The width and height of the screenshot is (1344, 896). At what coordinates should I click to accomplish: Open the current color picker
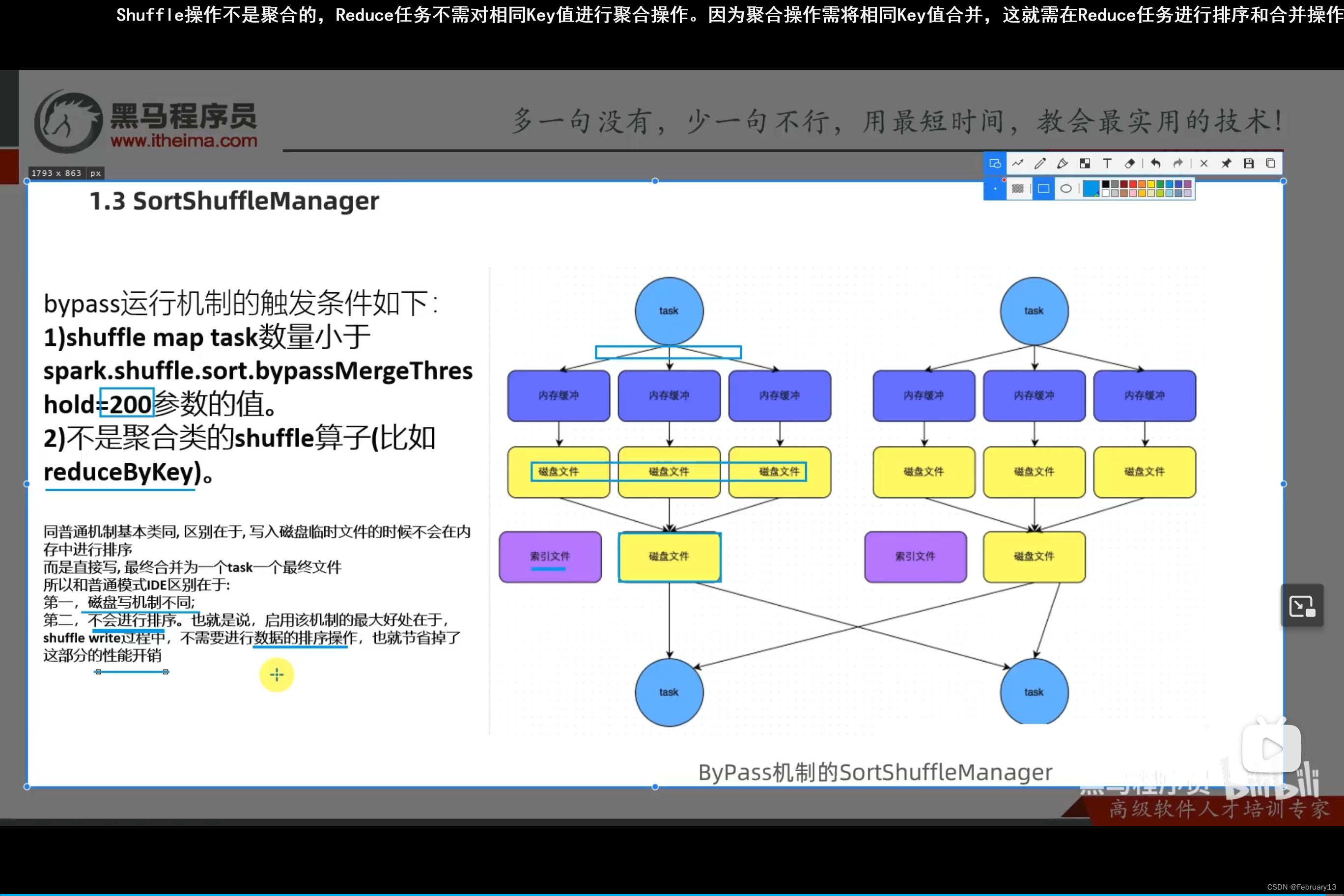point(1092,189)
